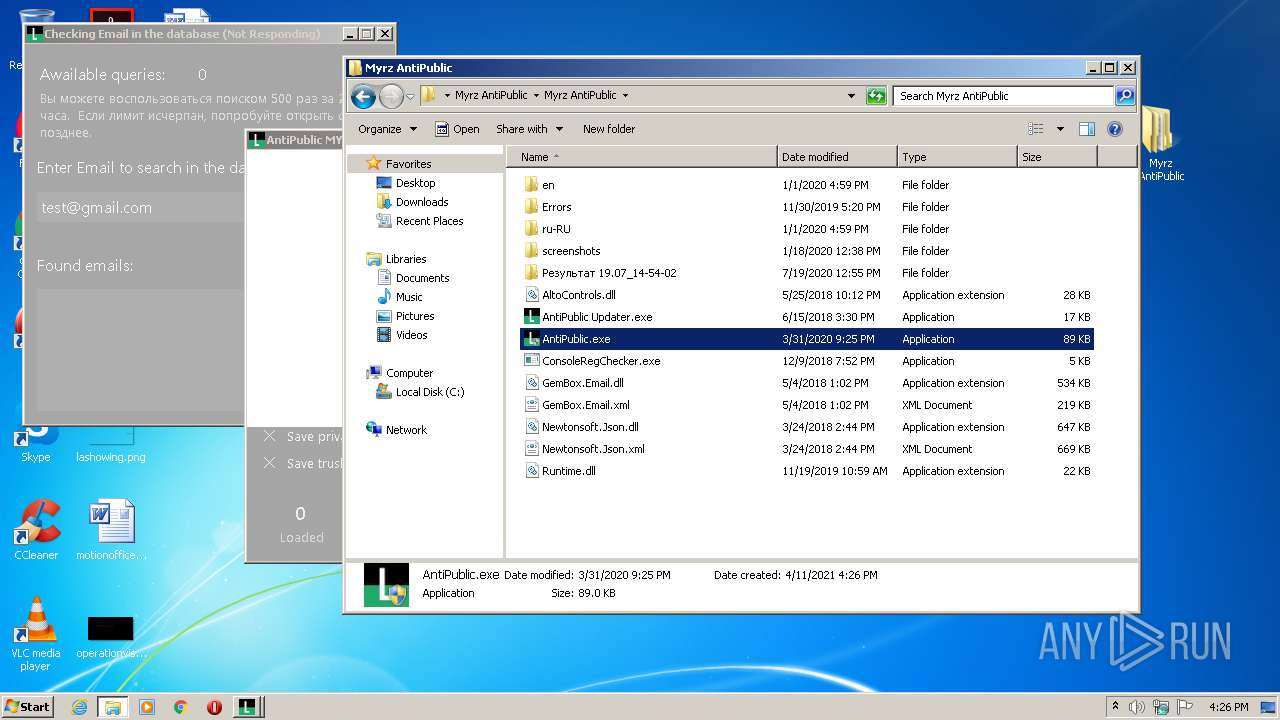1280x720 pixels.
Task: Select the en folder icon
Action: coord(531,185)
